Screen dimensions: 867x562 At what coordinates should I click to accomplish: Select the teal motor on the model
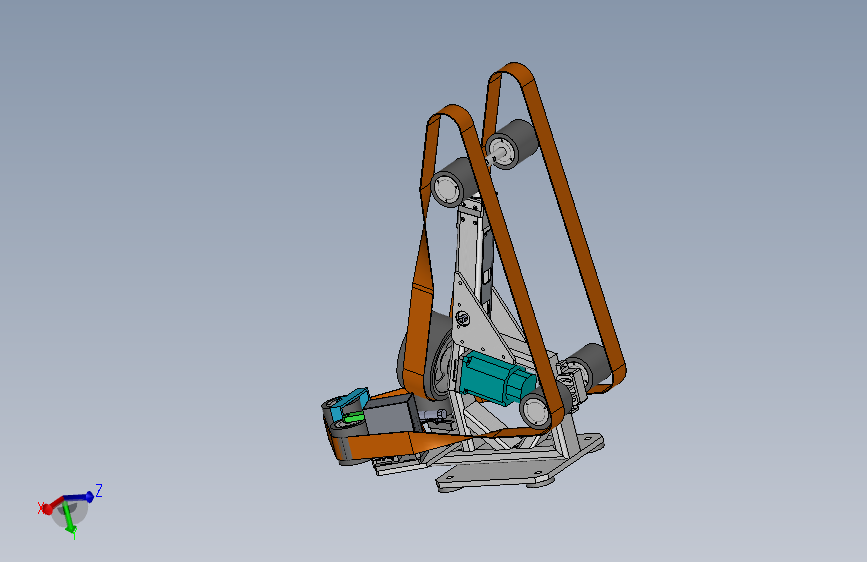(x=494, y=379)
